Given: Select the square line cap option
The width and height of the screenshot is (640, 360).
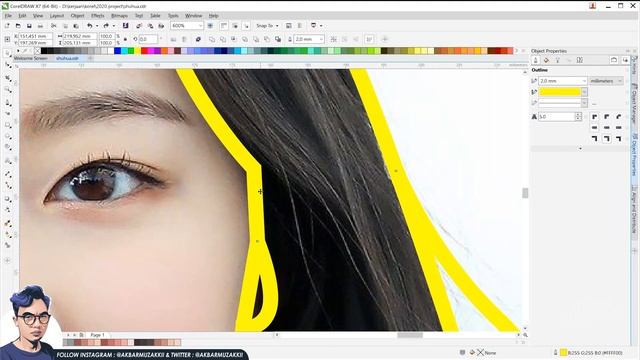Looking at the screenshot, I should [595, 128].
